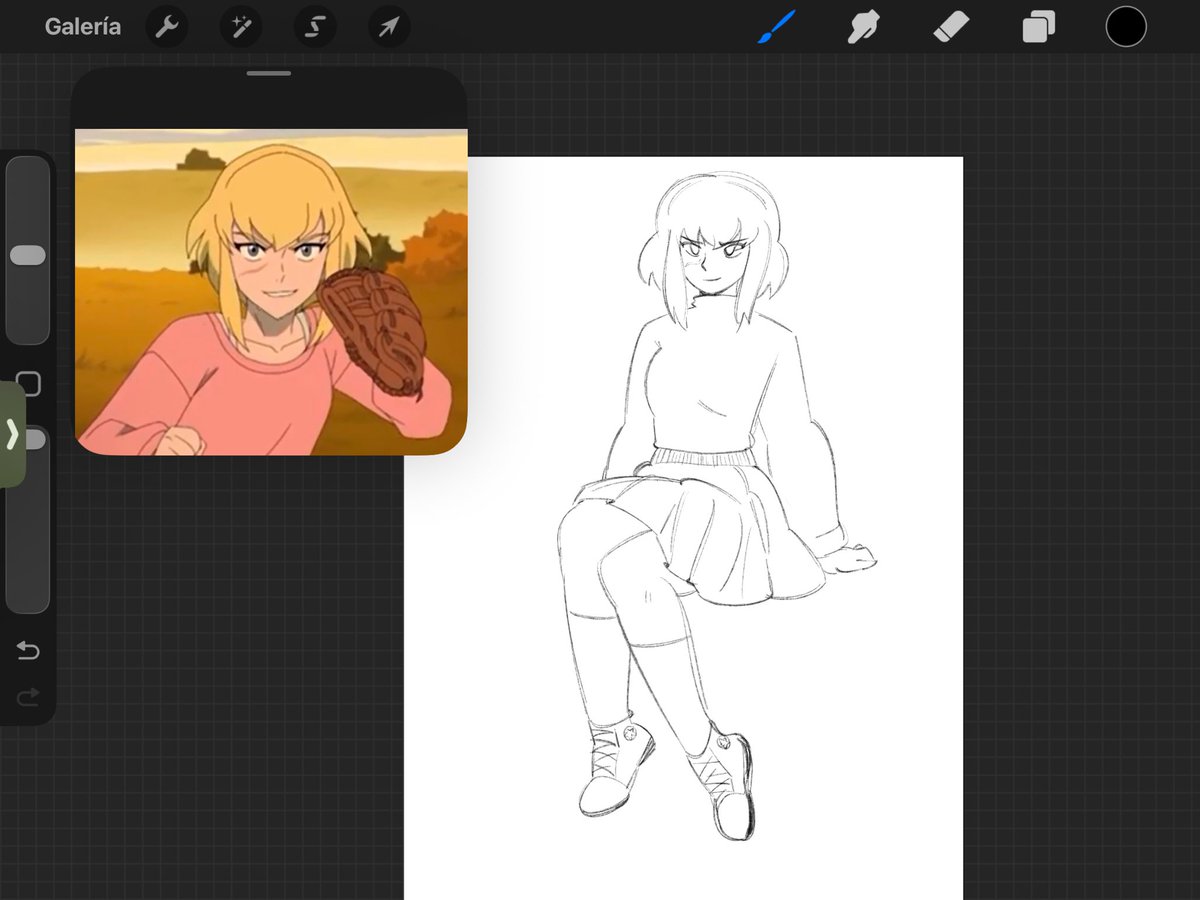Open the Adjustments magic wand menu
The image size is (1200, 900).
(x=241, y=27)
